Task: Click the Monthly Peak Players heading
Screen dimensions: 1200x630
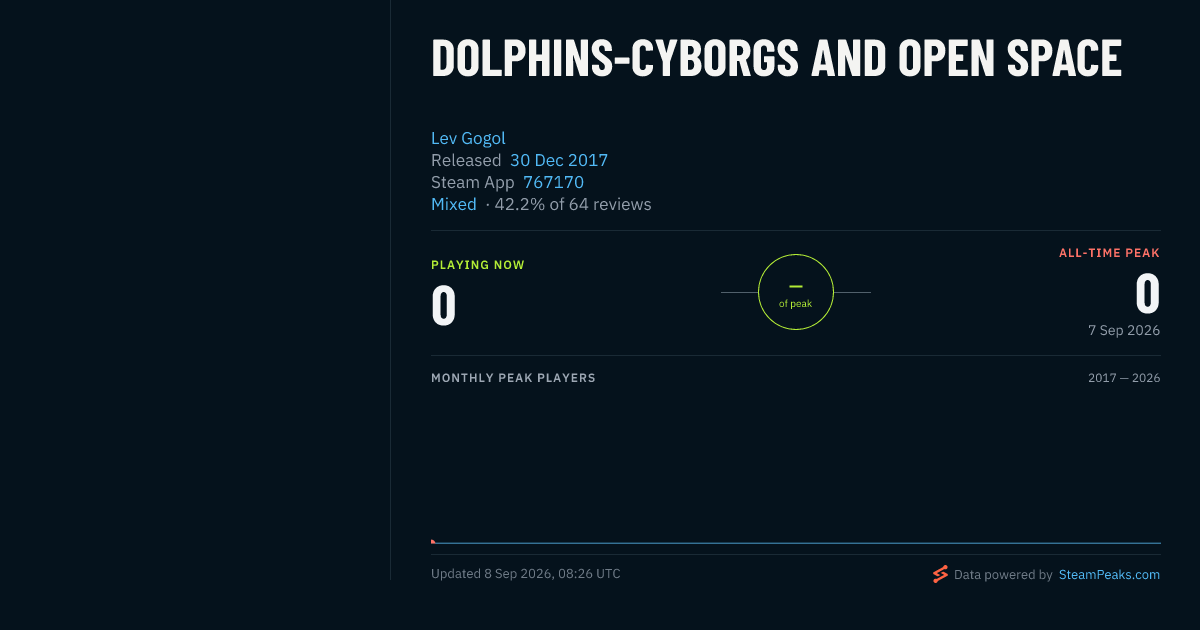Action: (513, 378)
